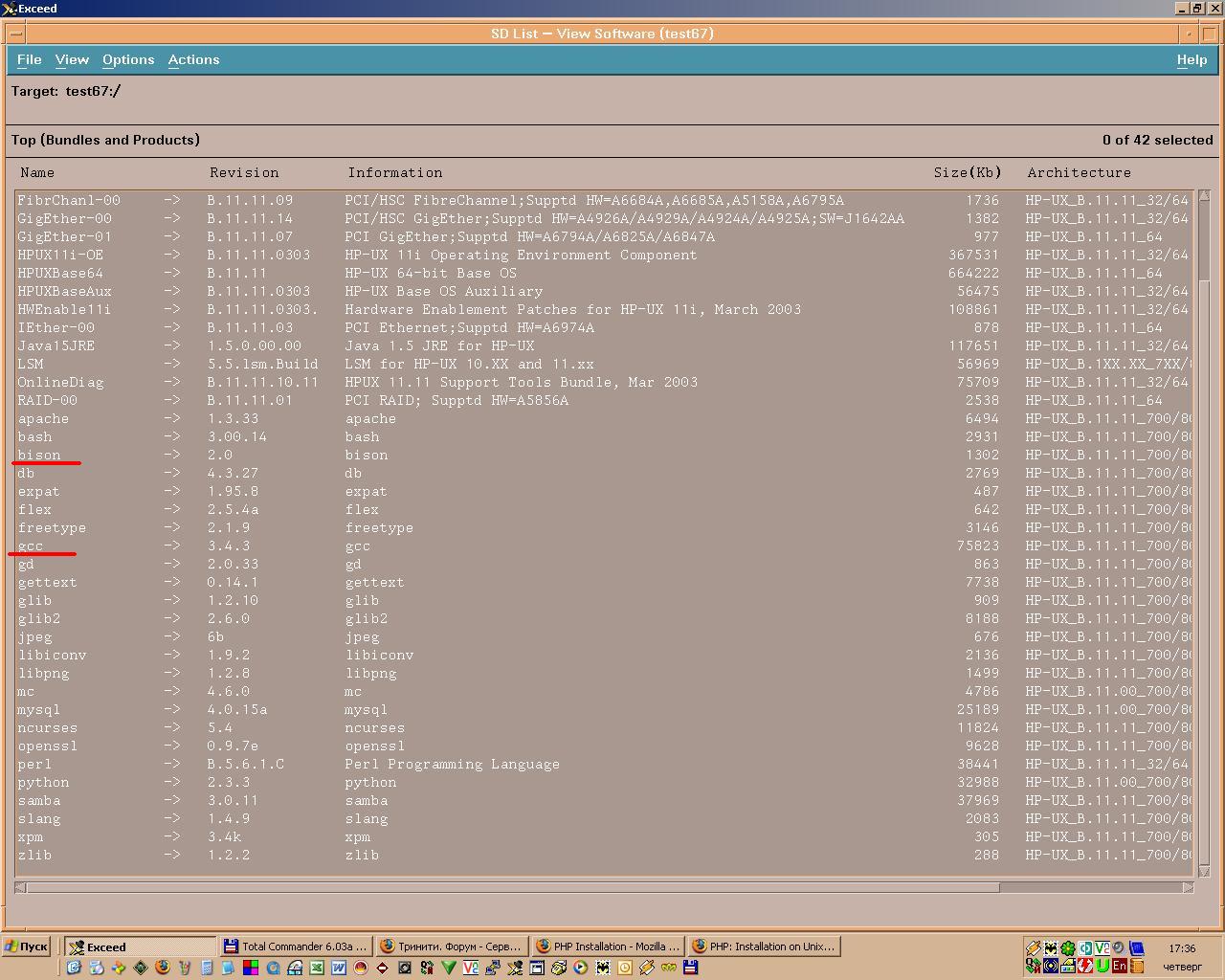
Task: Switch to Total Commander taskbar button
Action: pyautogui.click(x=295, y=947)
